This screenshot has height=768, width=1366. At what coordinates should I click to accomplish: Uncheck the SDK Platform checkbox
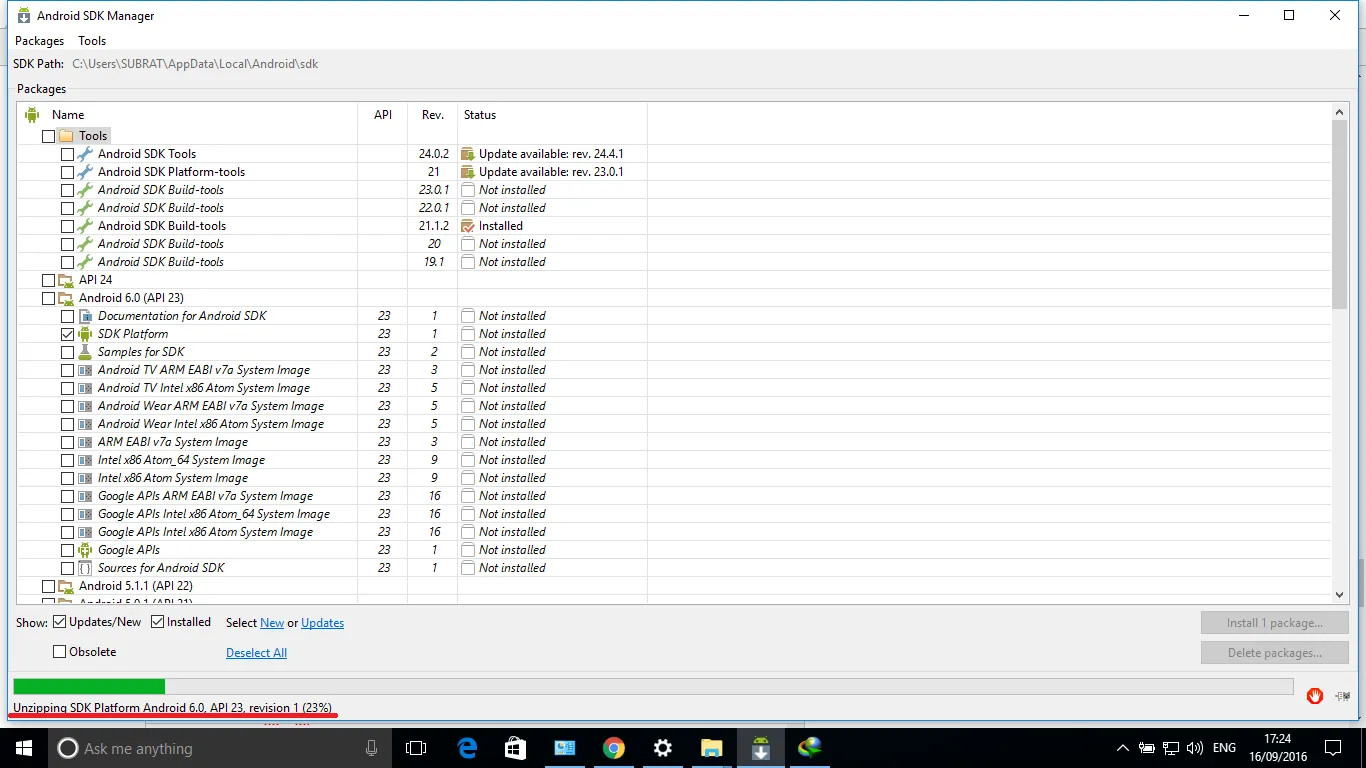[67, 334]
